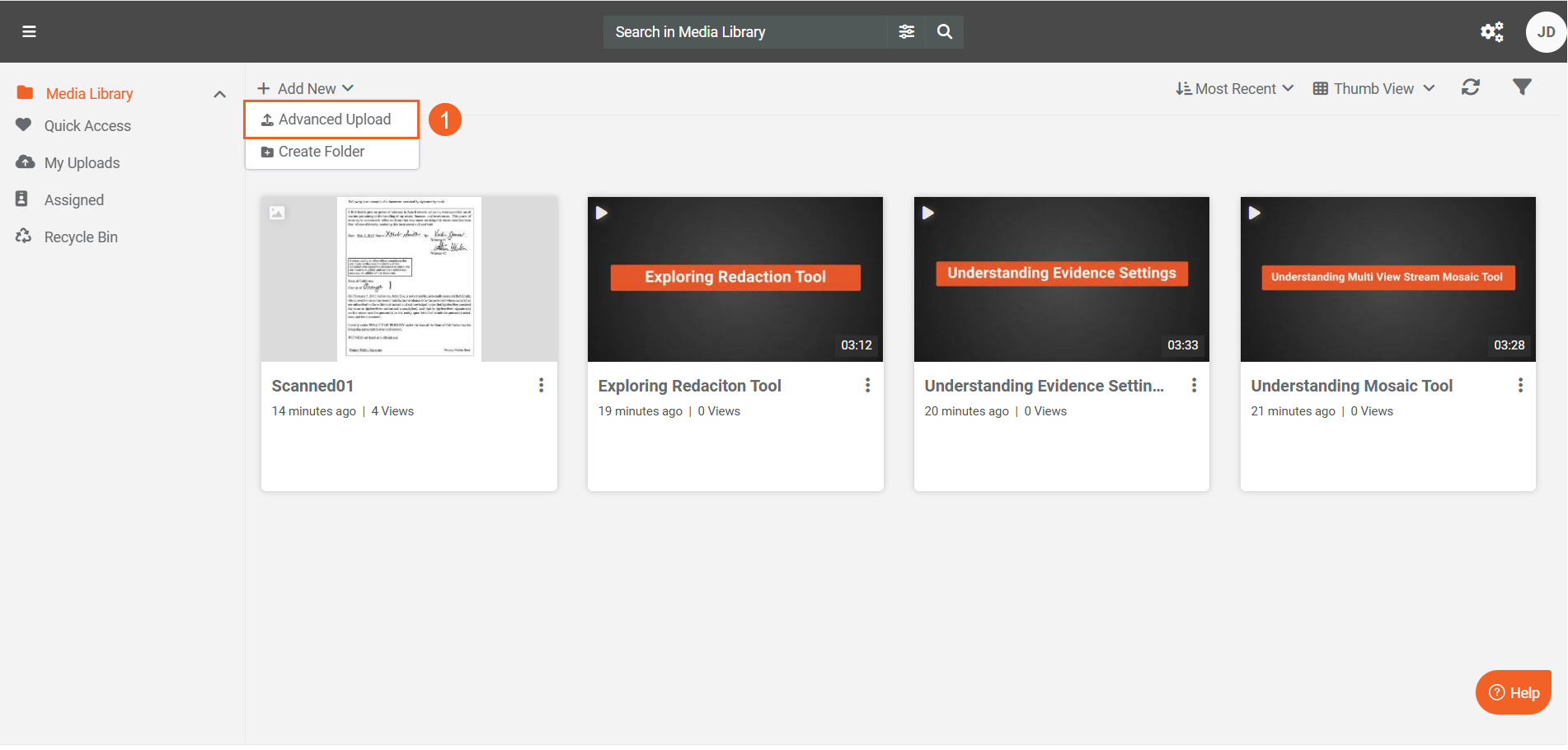
Task: Refresh the media library list
Action: point(1471,87)
